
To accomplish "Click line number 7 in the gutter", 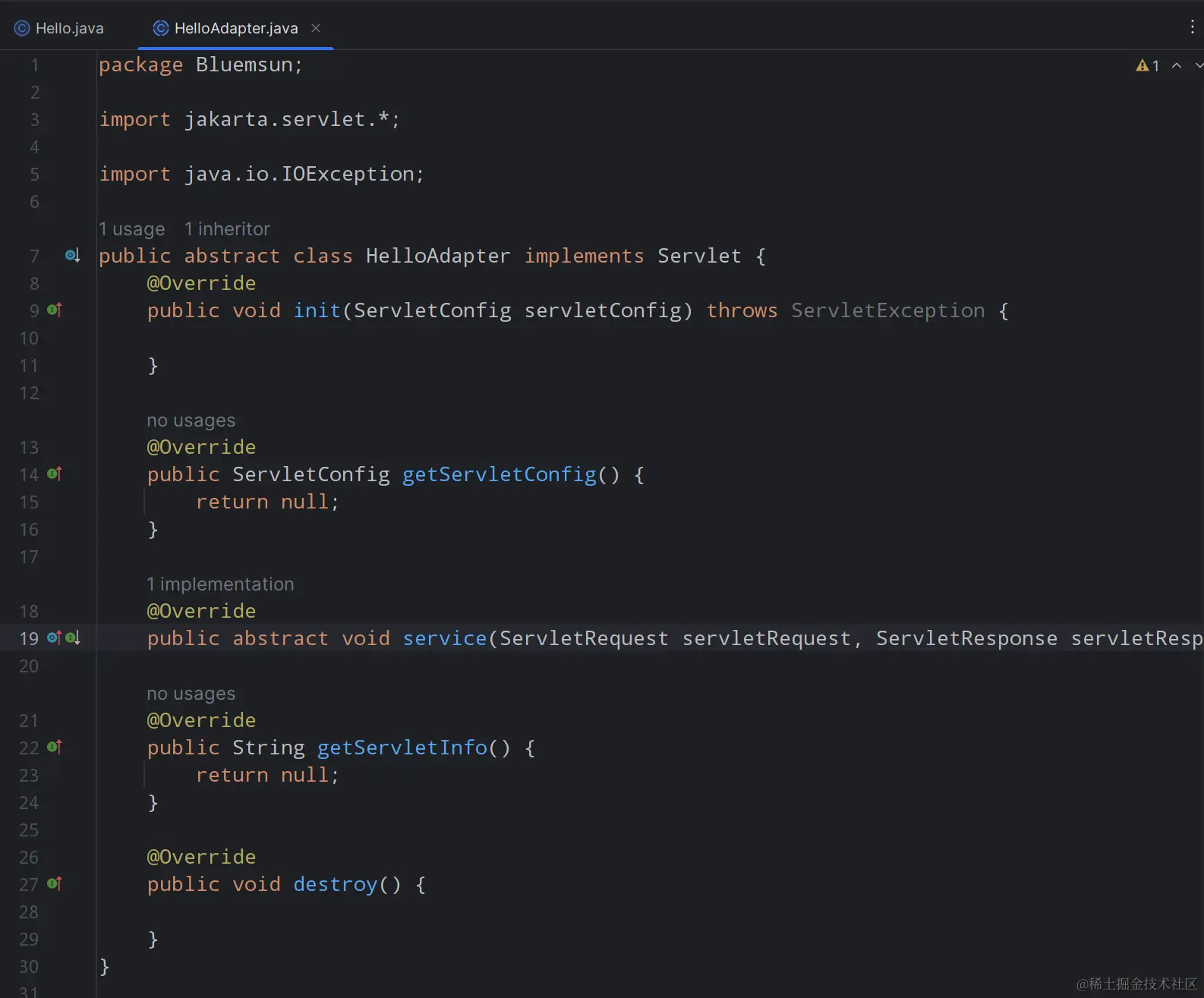I will (34, 256).
